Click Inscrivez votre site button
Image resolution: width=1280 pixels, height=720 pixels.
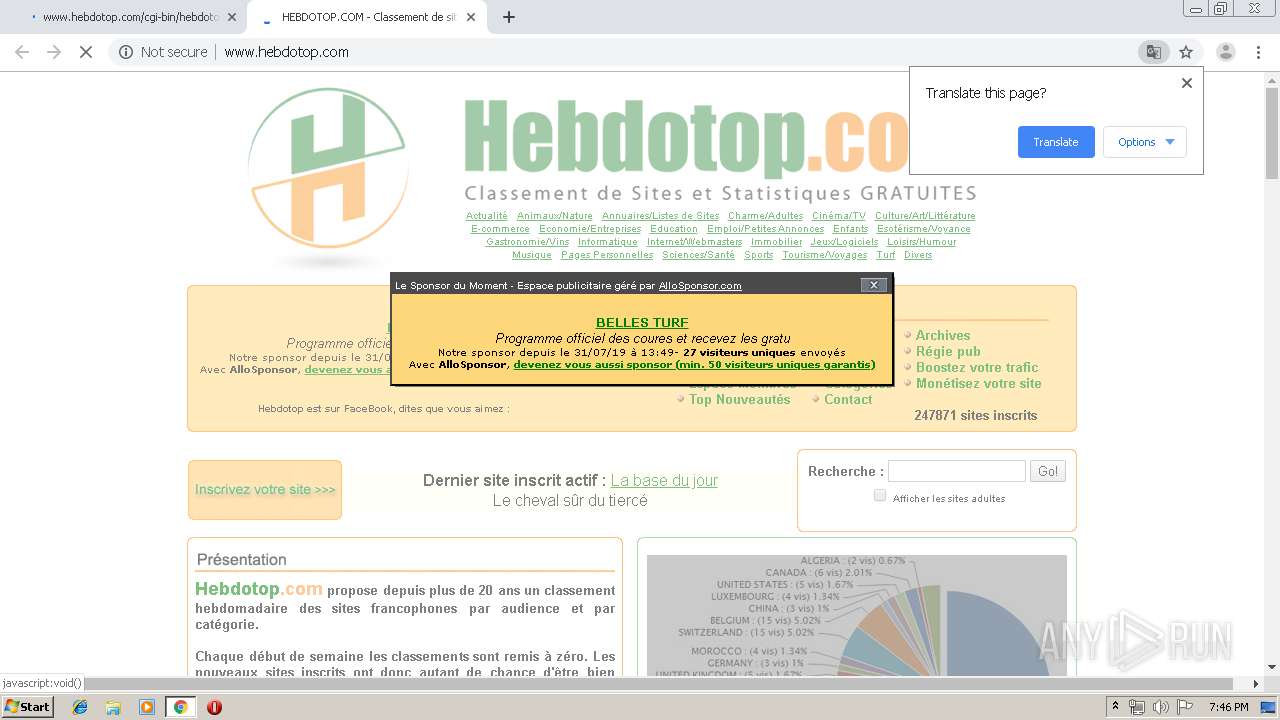pos(265,490)
